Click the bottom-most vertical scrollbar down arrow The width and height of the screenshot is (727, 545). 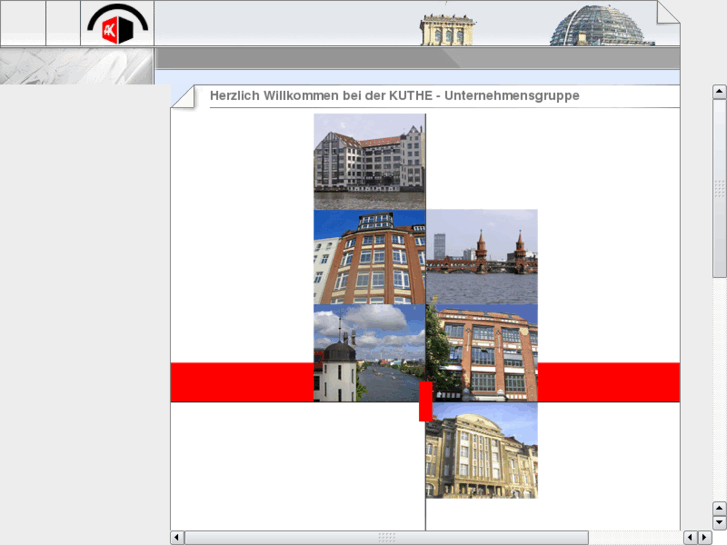point(719,523)
